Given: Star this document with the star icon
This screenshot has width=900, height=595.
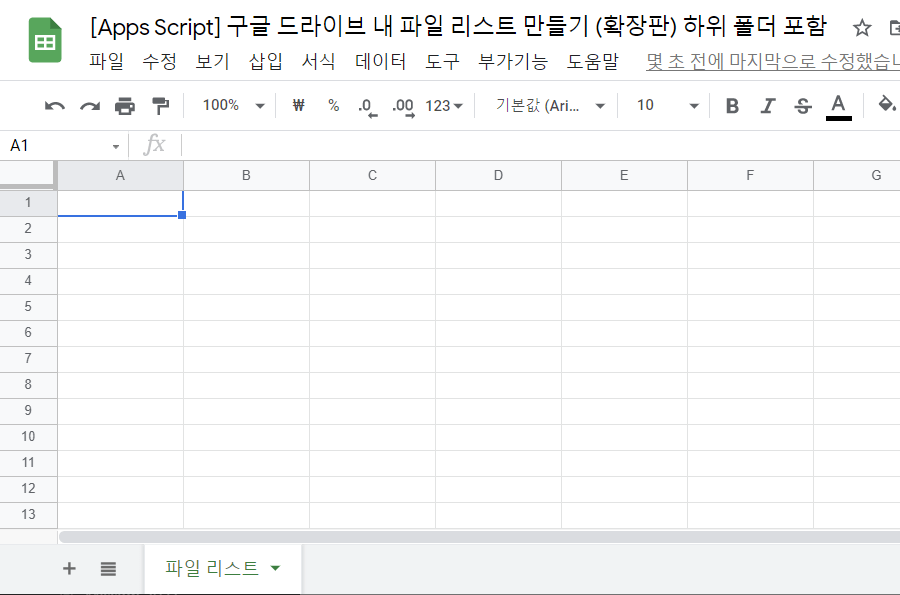Looking at the screenshot, I should coord(862,28).
